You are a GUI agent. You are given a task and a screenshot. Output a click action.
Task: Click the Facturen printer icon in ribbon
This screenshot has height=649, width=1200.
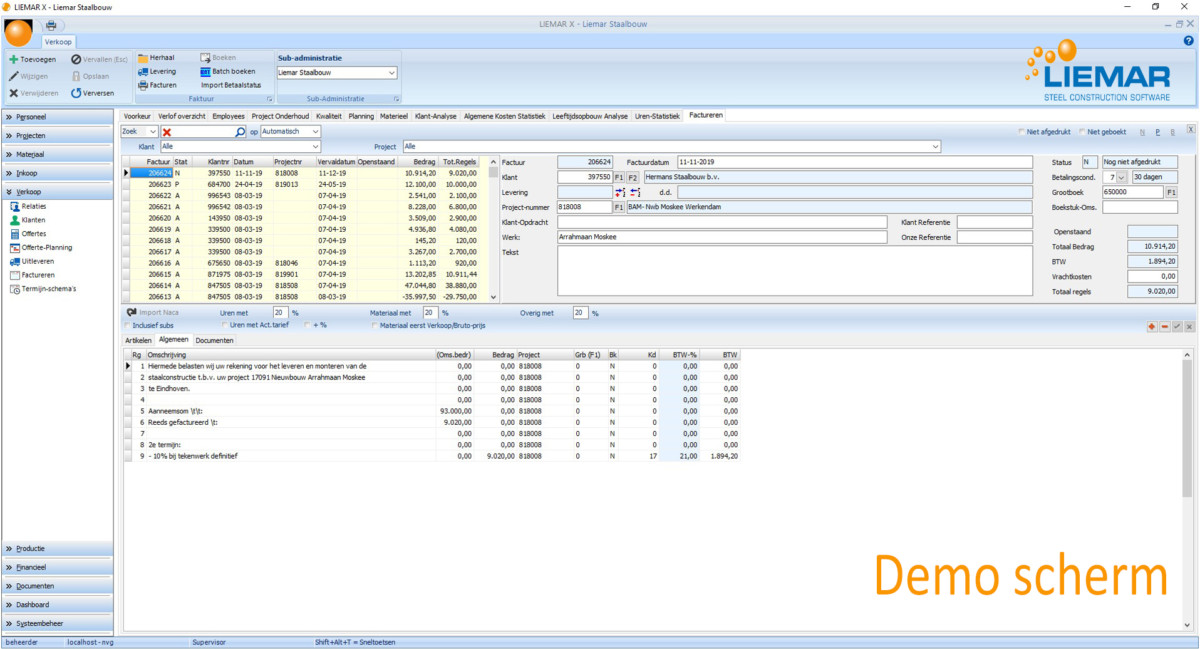point(143,85)
